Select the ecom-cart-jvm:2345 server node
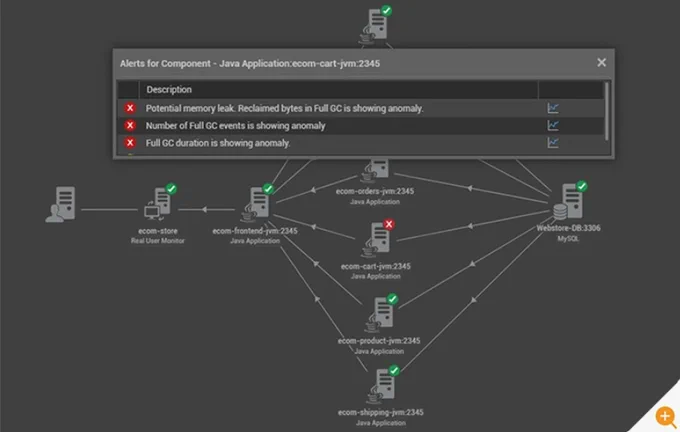Screen dimensions: 680x432 click(x=376, y=240)
